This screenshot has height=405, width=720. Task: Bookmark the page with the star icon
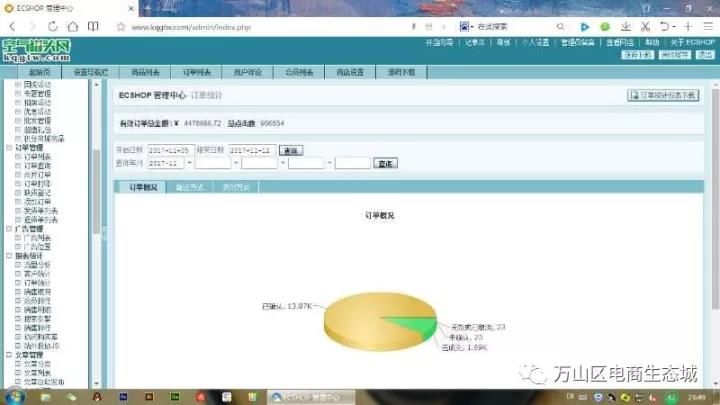tap(121, 27)
